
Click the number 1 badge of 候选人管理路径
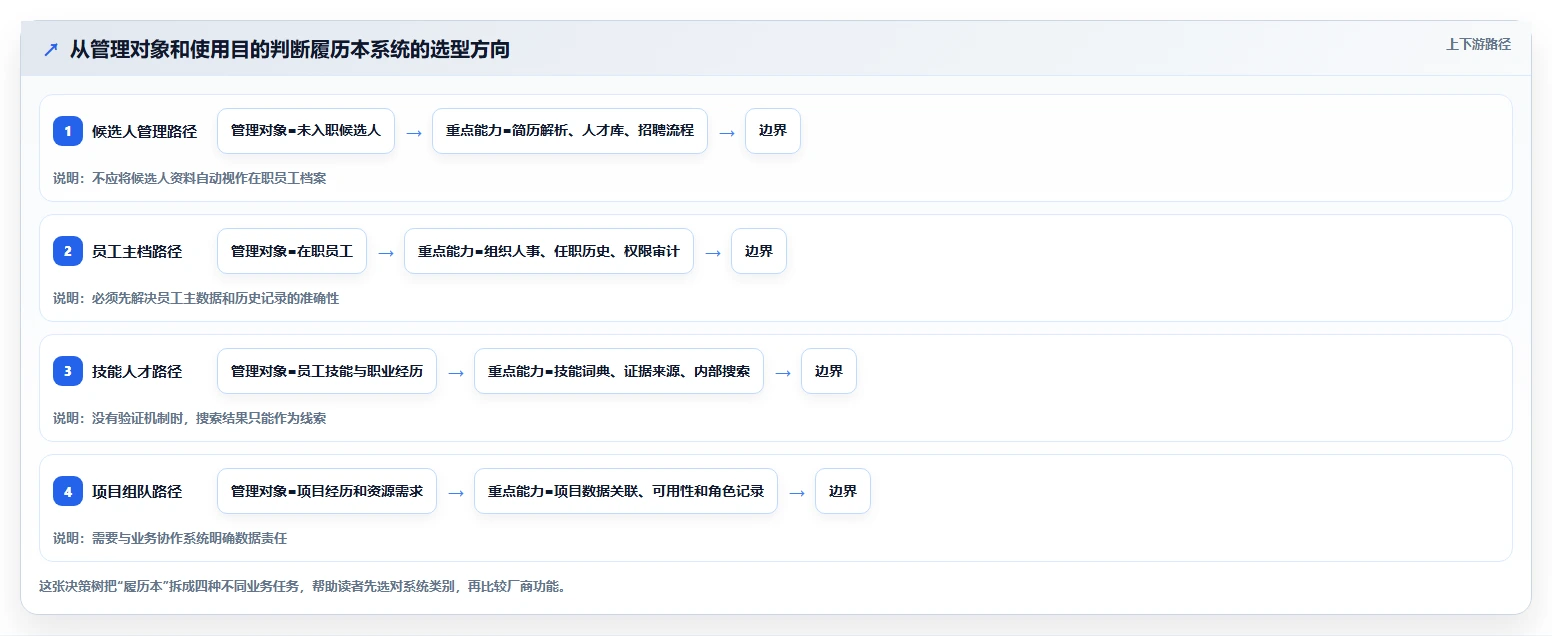click(x=68, y=131)
